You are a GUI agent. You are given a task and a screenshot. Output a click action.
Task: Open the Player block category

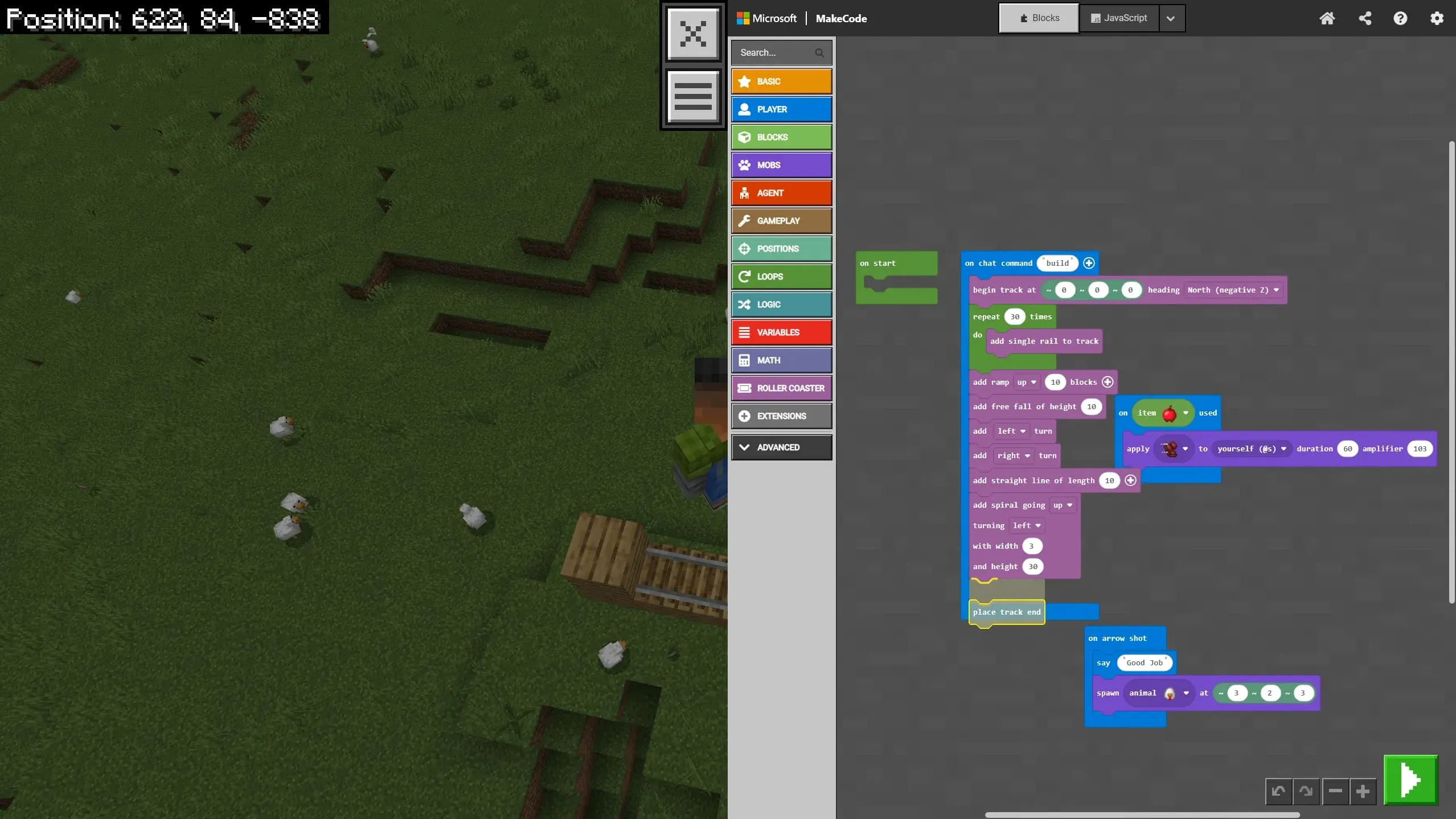[x=781, y=109]
